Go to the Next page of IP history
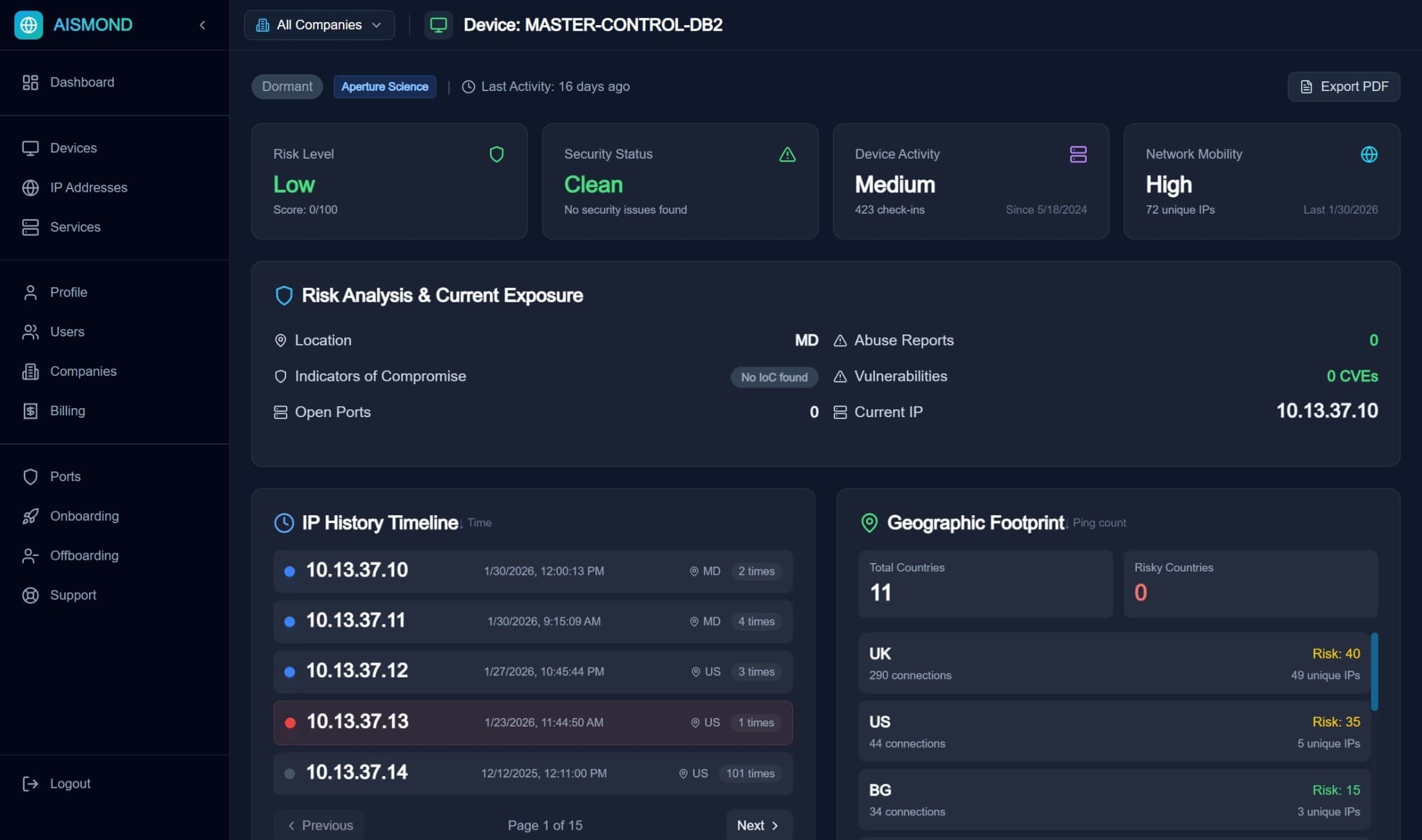This screenshot has width=1422, height=840. click(758, 825)
